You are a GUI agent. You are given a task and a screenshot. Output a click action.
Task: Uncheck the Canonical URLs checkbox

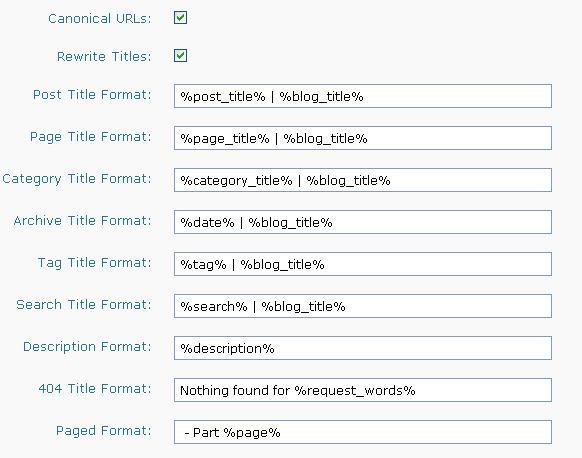[180, 17]
